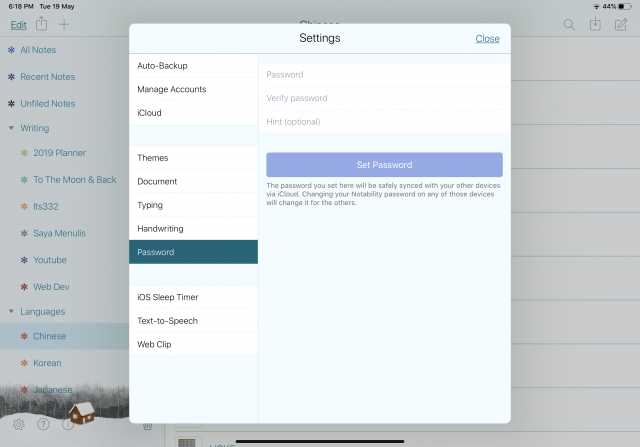
Task: Click the Writing divider label
Action: click(35, 128)
